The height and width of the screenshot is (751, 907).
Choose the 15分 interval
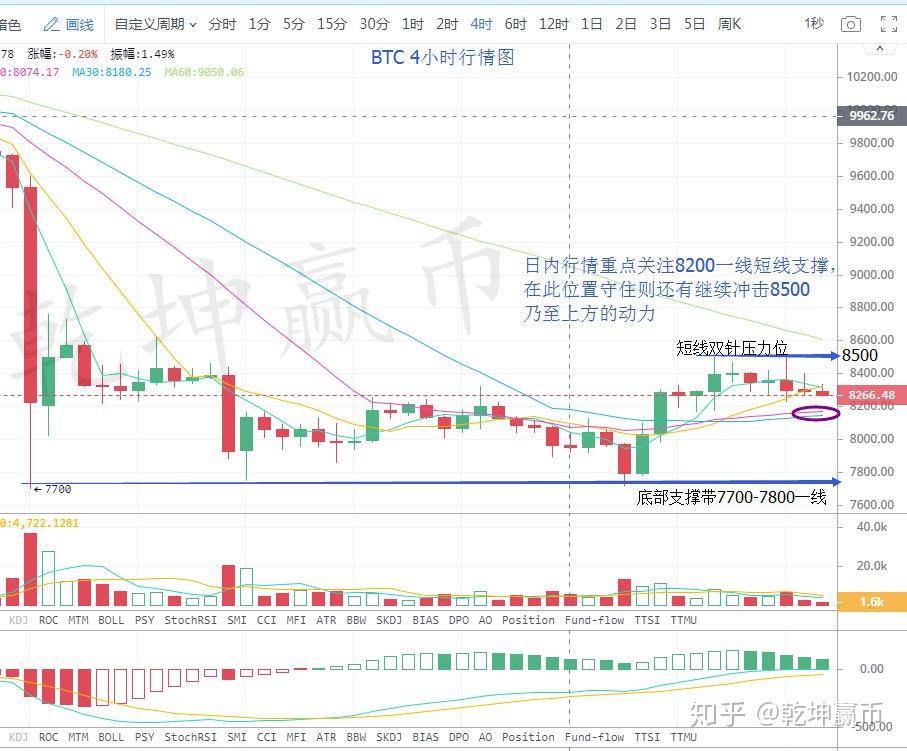coord(331,24)
